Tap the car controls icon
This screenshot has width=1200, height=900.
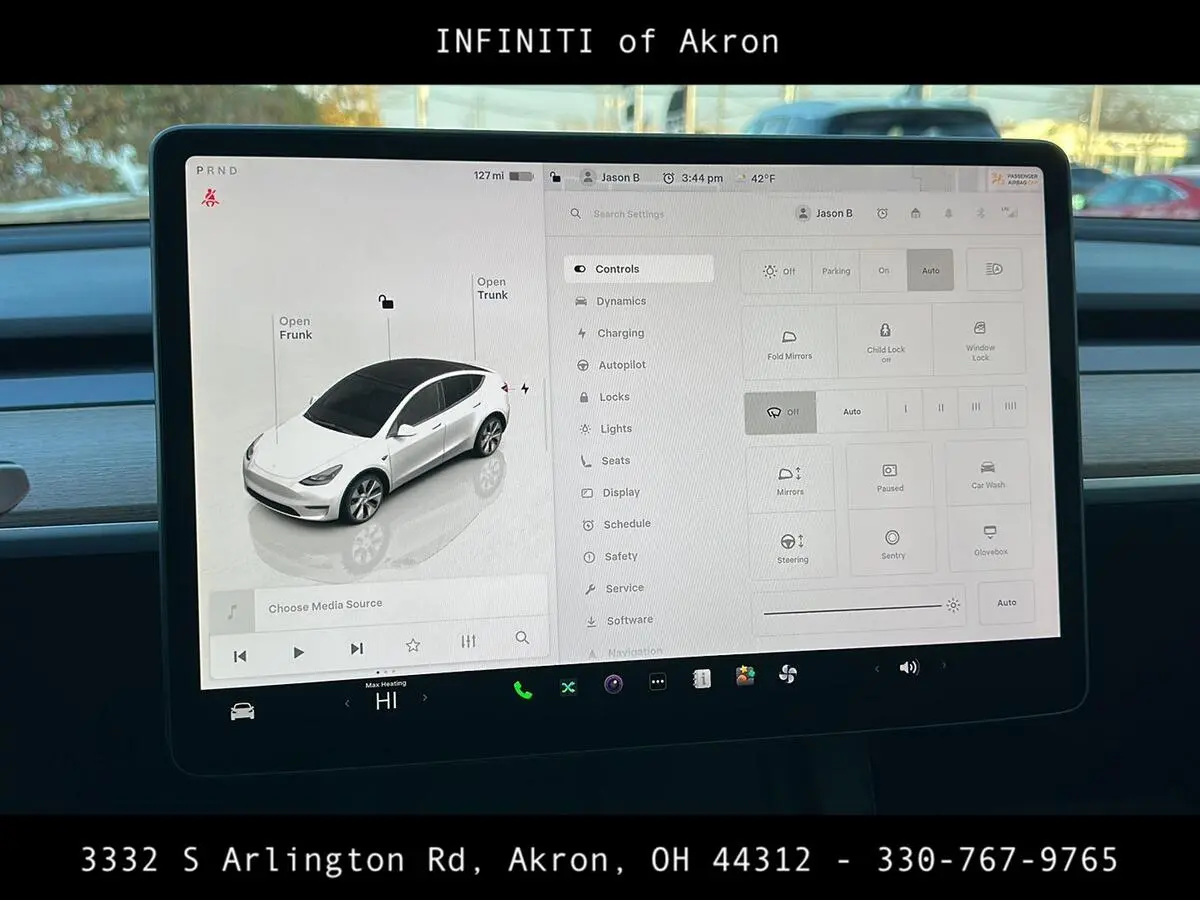coord(242,711)
